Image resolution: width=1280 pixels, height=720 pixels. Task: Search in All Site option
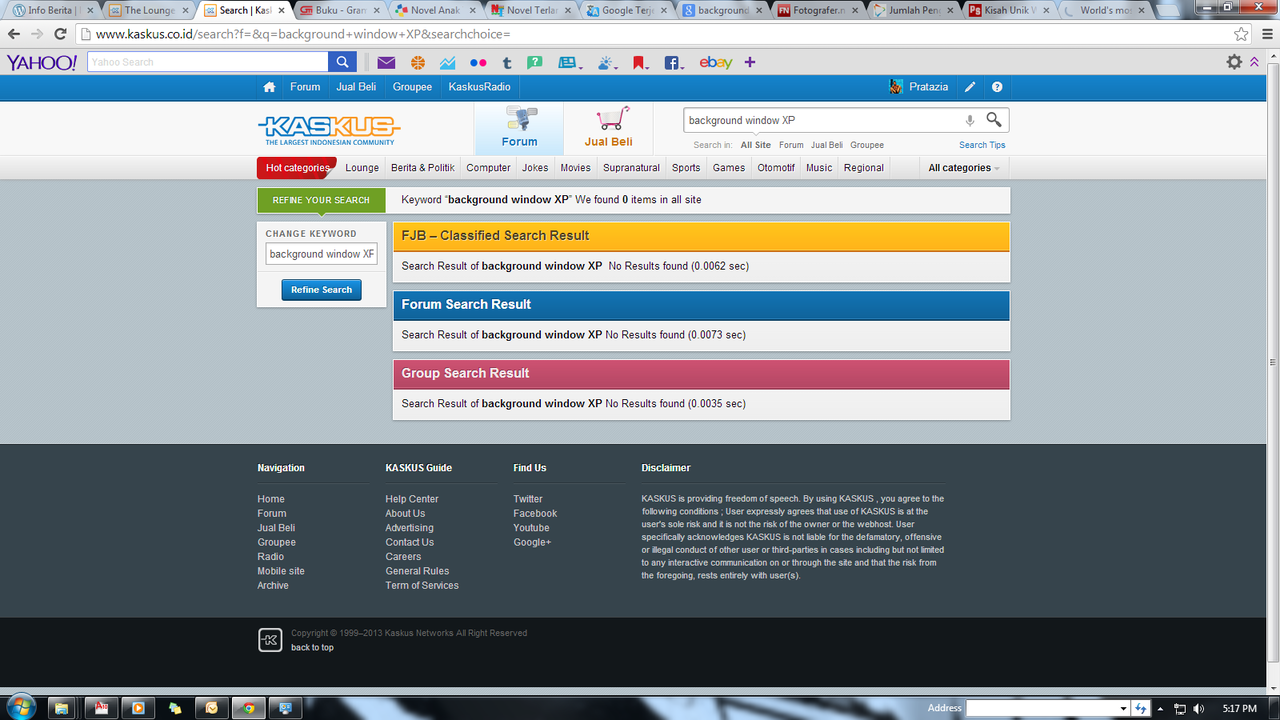756,145
